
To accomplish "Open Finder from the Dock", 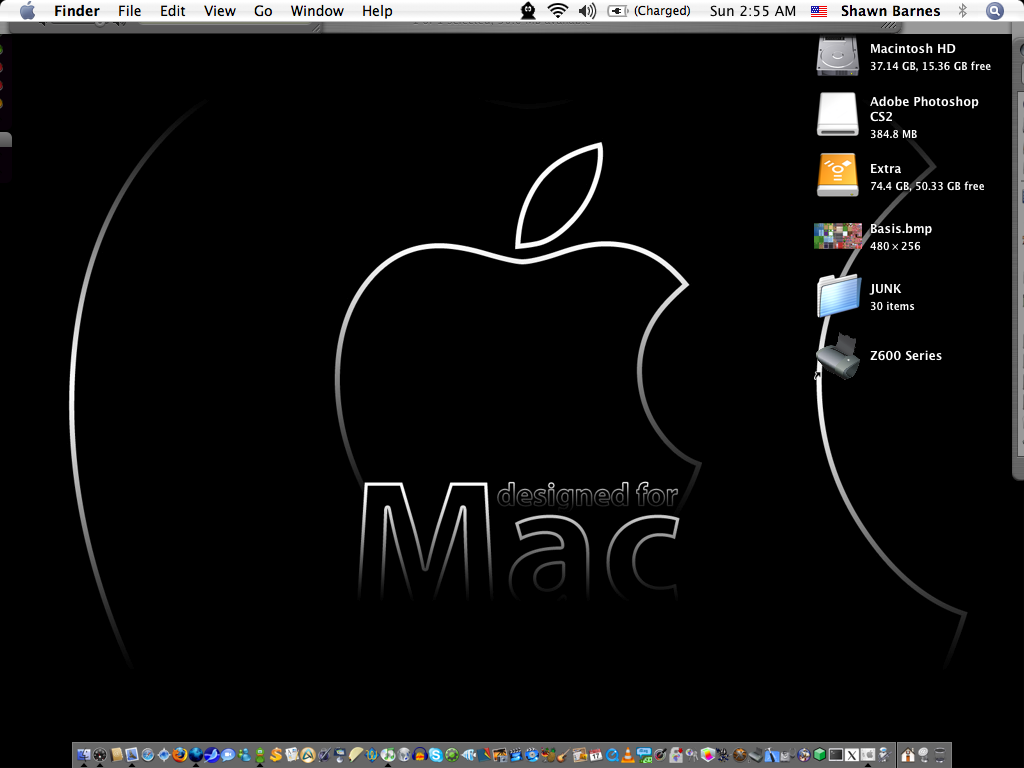I will click(84, 756).
